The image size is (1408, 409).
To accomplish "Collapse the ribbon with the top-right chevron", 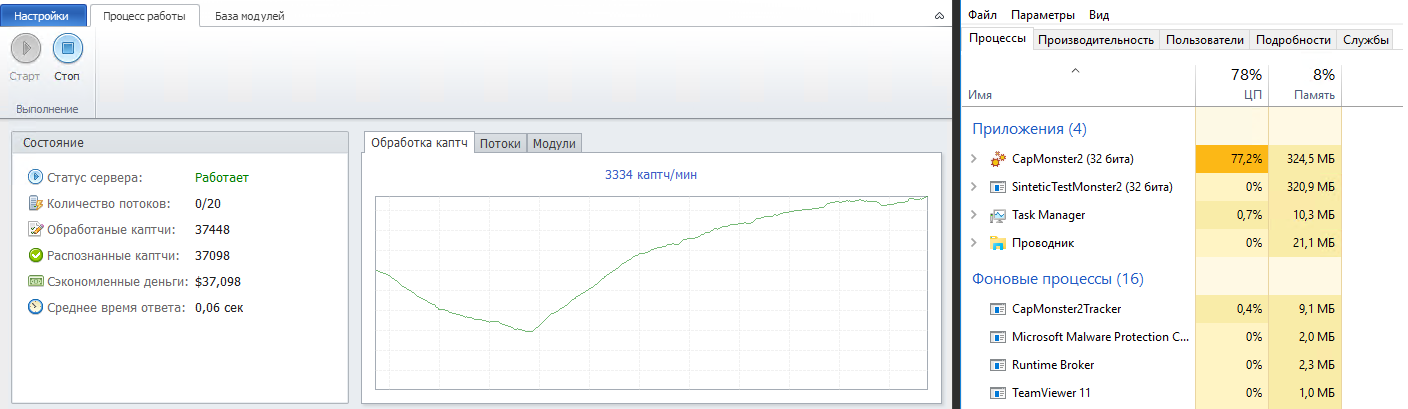I will pyautogui.click(x=939, y=16).
